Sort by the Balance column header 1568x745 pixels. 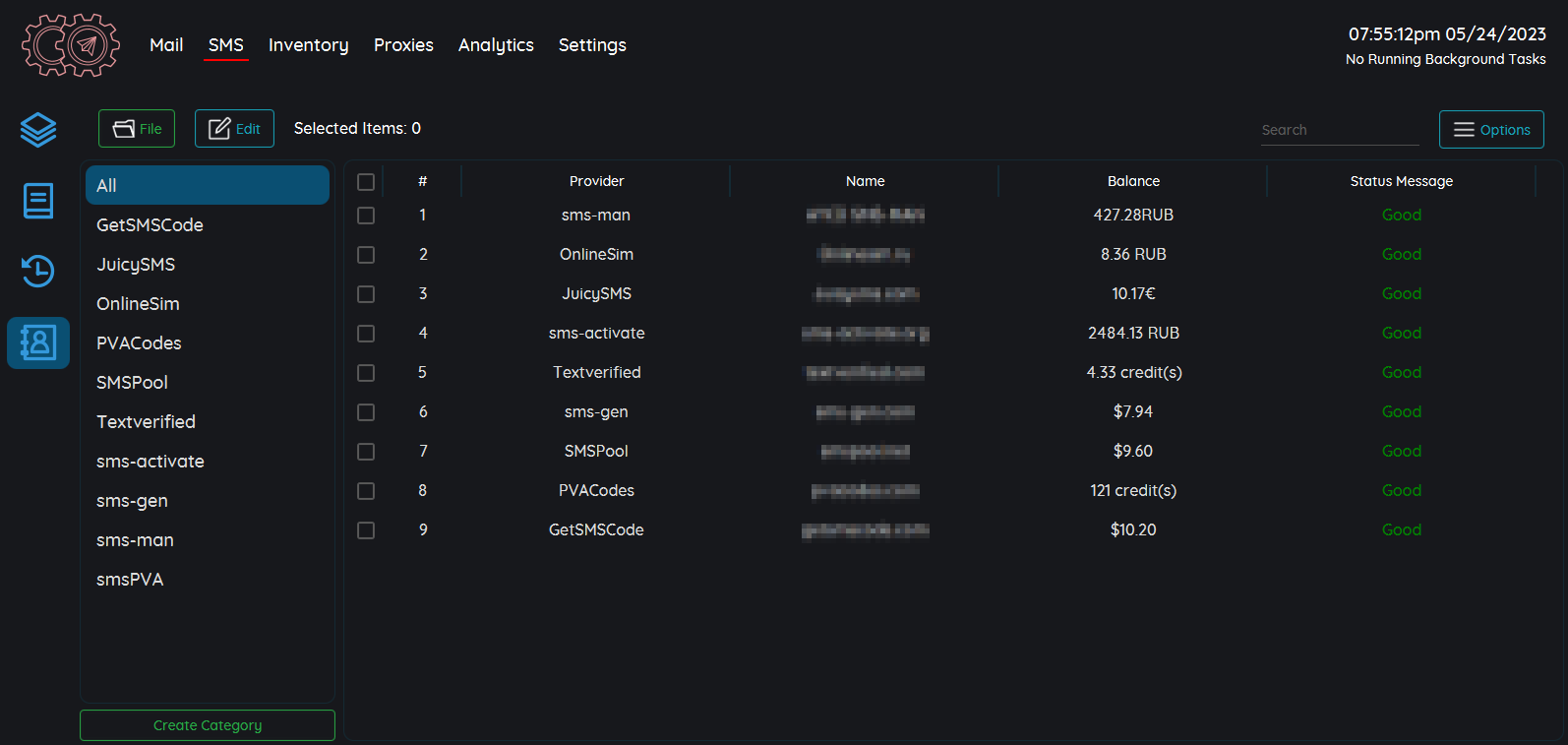click(x=1133, y=181)
